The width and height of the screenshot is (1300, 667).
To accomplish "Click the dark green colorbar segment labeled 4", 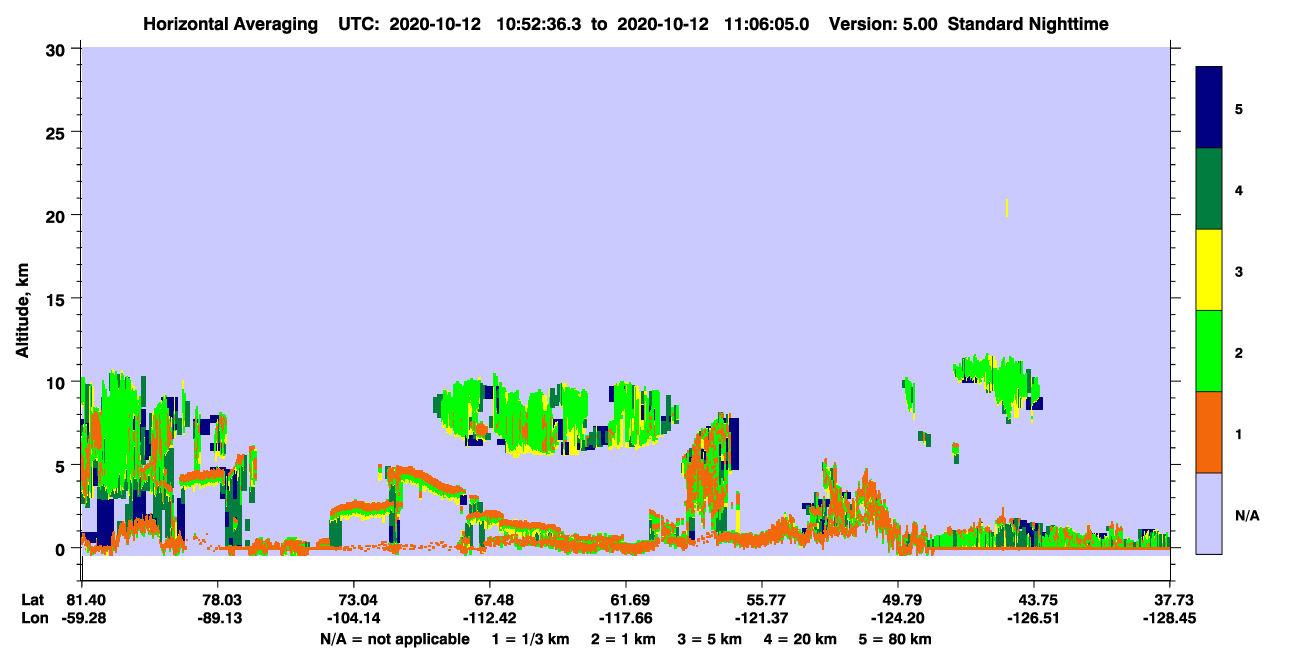I will (x=1209, y=189).
